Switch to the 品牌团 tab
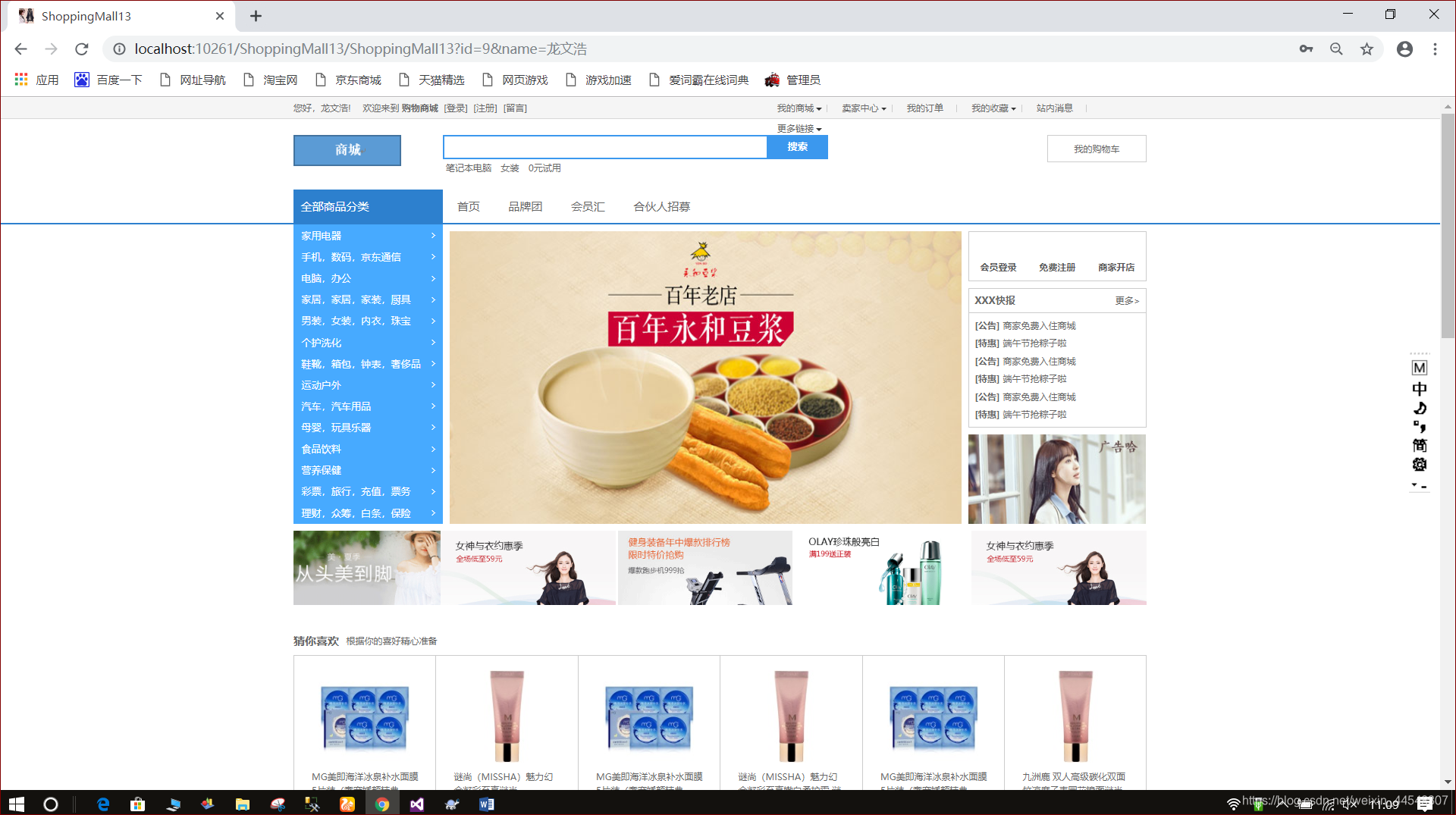Screen dimensions: 1456x815 pyautogui.click(x=526, y=206)
